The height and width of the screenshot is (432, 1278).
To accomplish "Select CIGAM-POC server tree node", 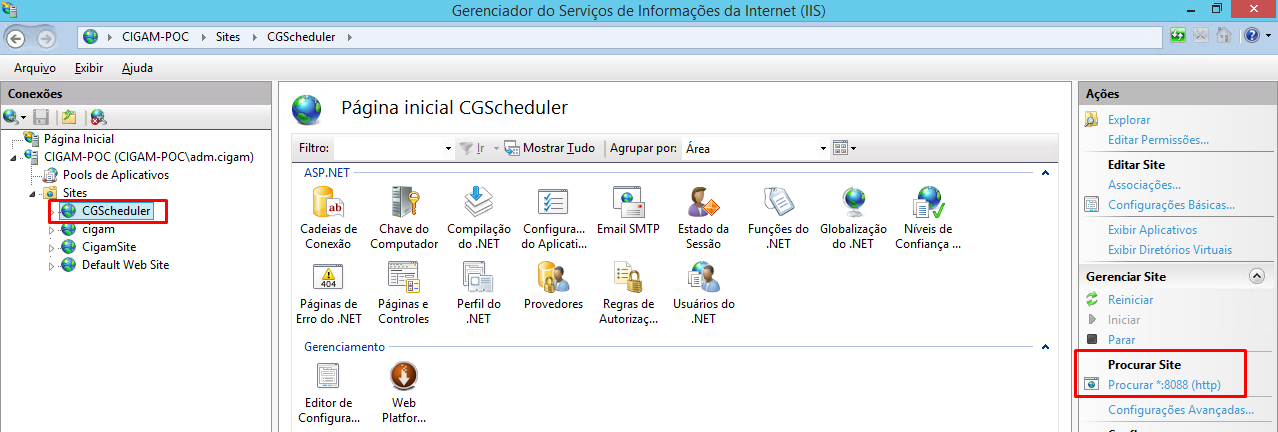I will pyautogui.click(x=149, y=157).
